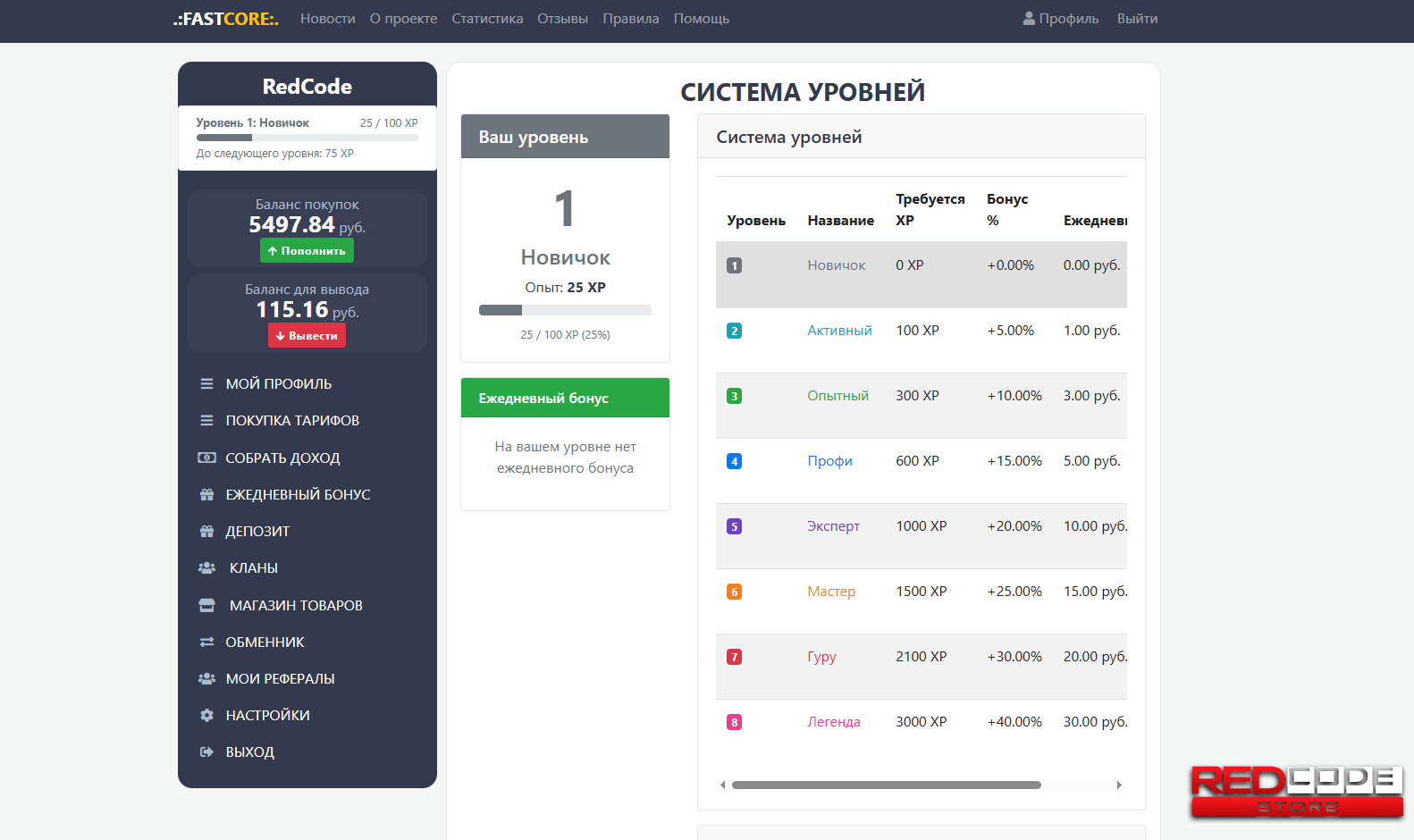The height and width of the screenshot is (840, 1414).
Task: Click the orange level 6 badge
Action: click(x=734, y=592)
